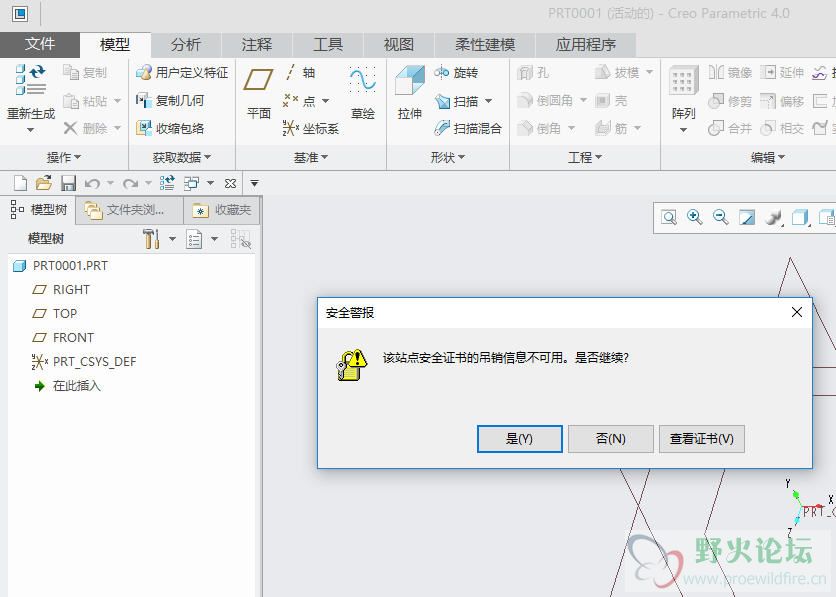Expand Datum (基准) group dropdown
The image size is (836, 597).
[x=311, y=157]
